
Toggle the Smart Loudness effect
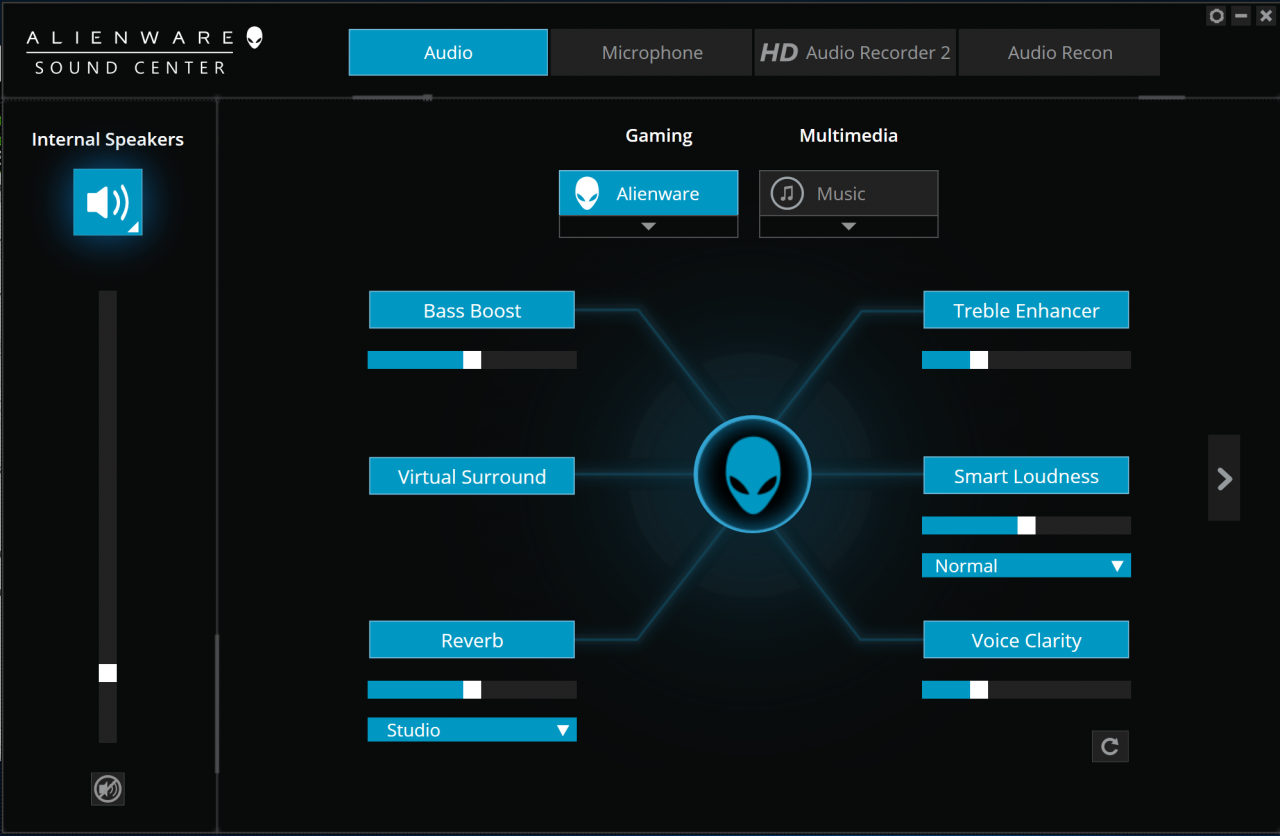[x=1026, y=476]
